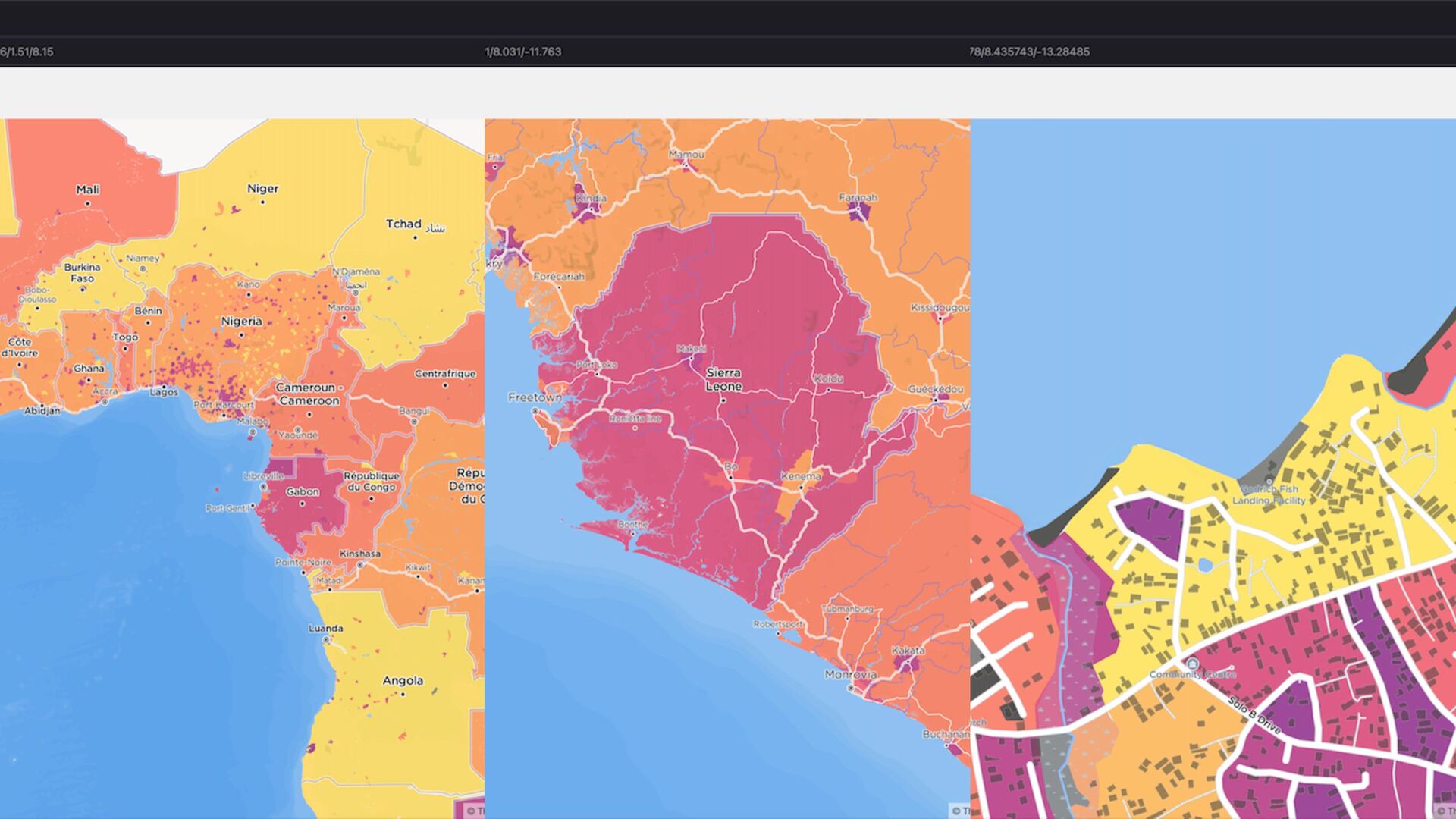Click the Angola country label
This screenshot has width=1456, height=819.
[x=403, y=681]
